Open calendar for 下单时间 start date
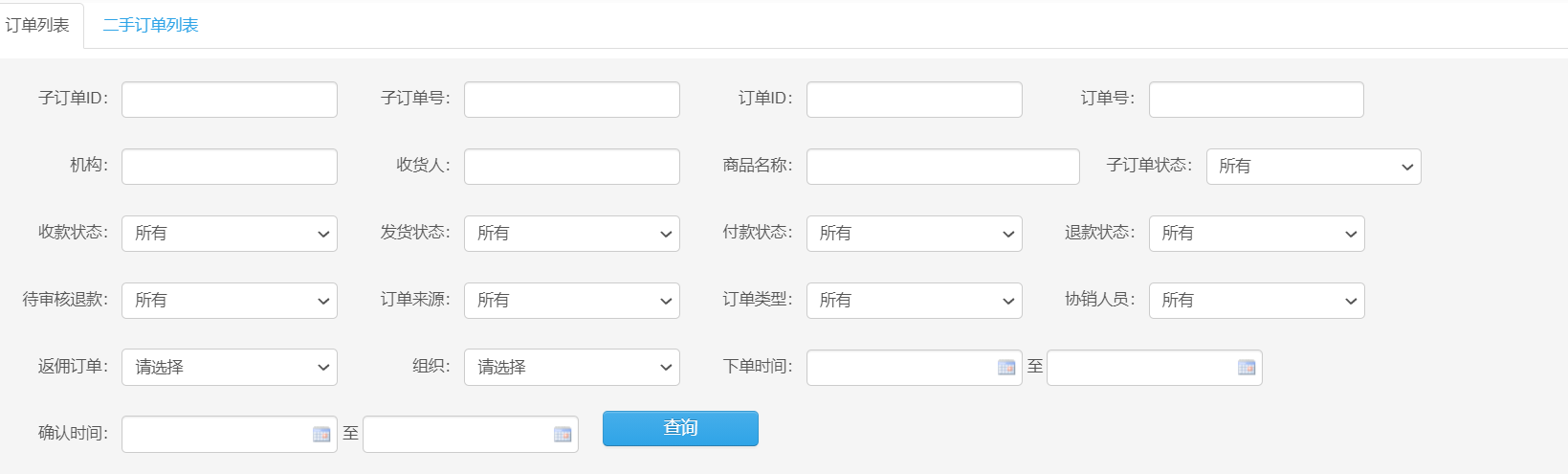 point(1006,368)
